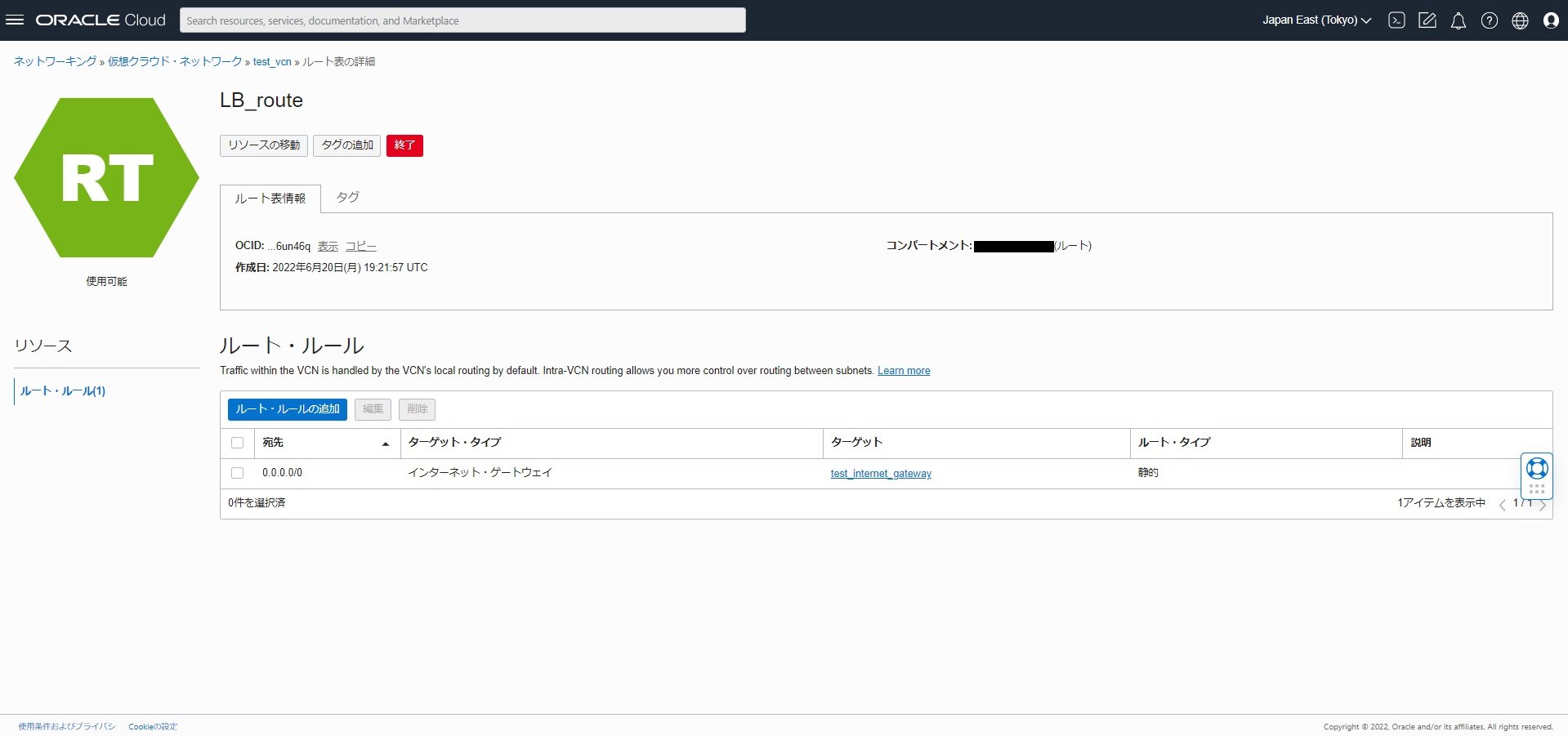Click the resource search field
This screenshot has height=736, width=1568.
pos(462,20)
